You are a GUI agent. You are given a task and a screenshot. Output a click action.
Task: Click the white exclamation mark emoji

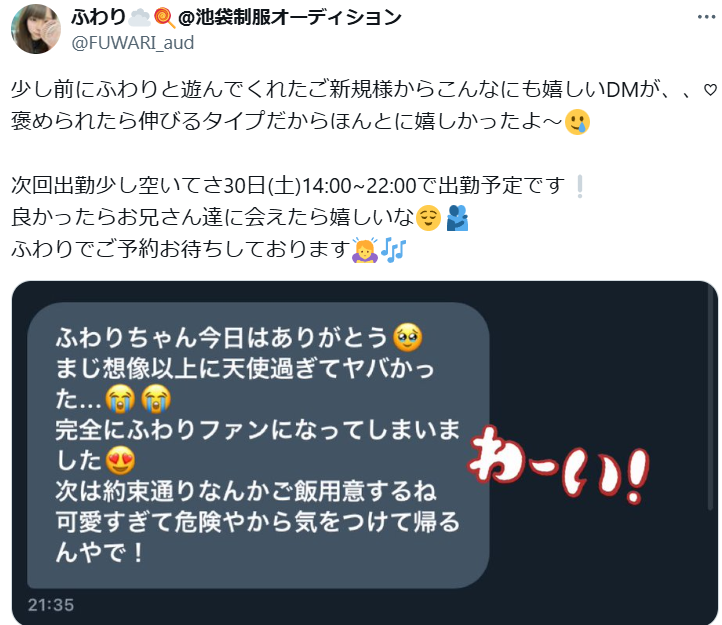580,187
